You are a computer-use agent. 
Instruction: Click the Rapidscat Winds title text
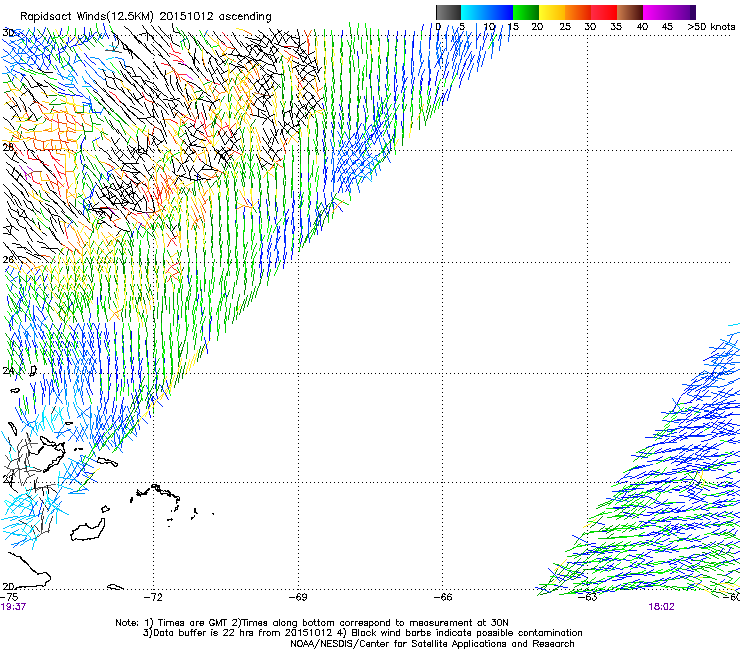(x=146, y=16)
